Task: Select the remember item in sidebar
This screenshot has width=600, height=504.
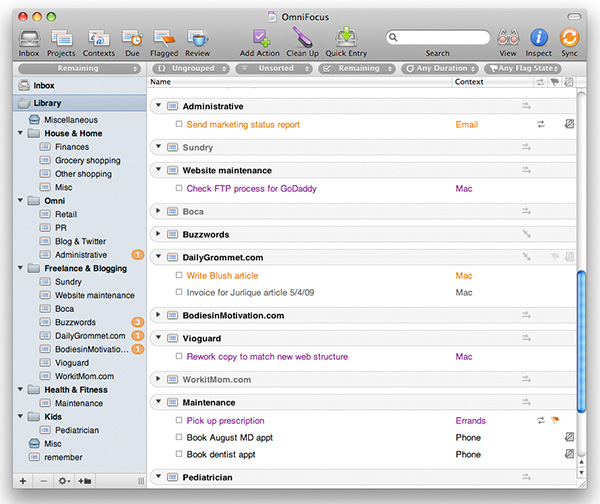Action: point(63,457)
